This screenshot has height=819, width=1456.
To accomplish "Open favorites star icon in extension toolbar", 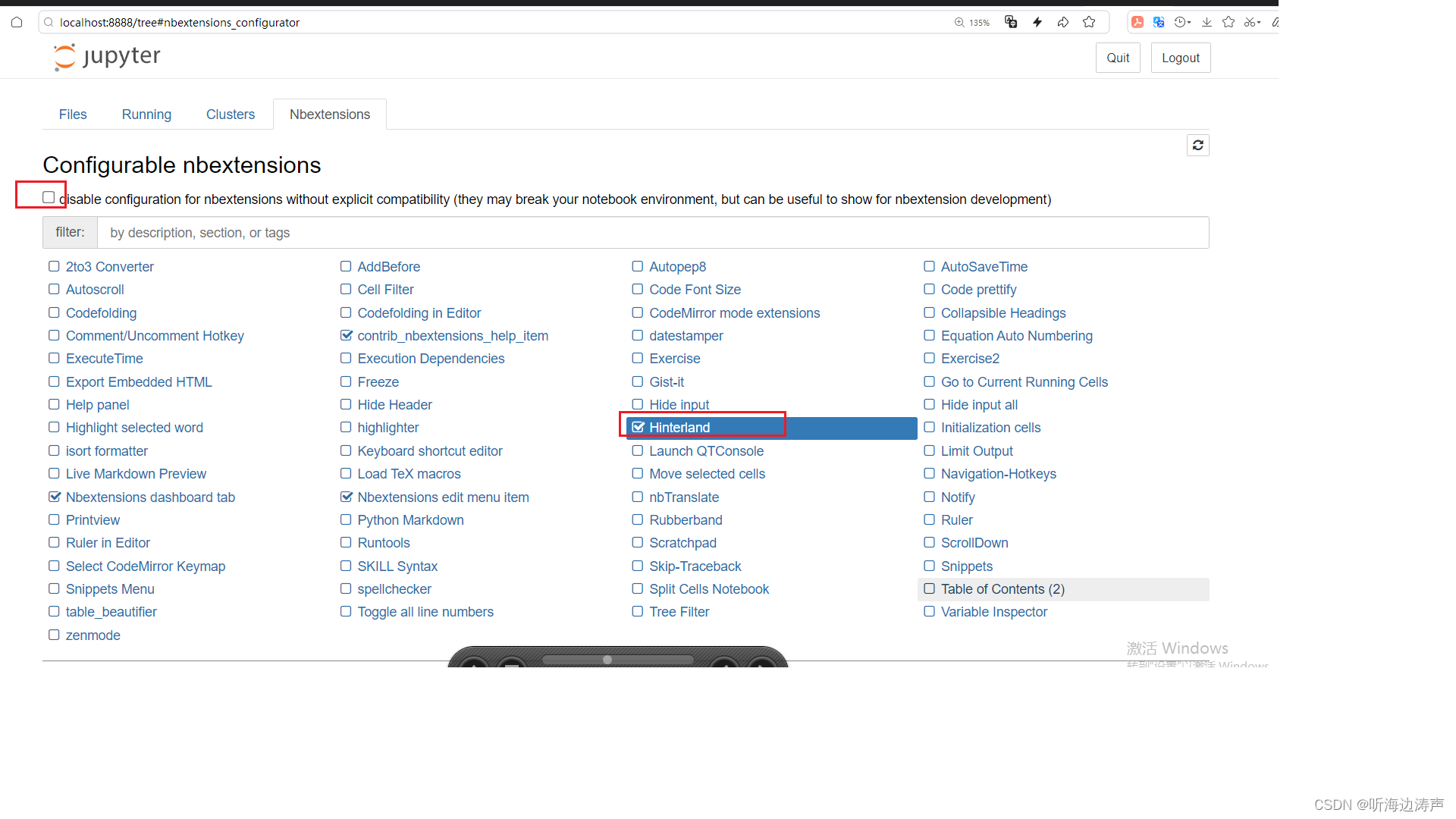I will [1228, 22].
